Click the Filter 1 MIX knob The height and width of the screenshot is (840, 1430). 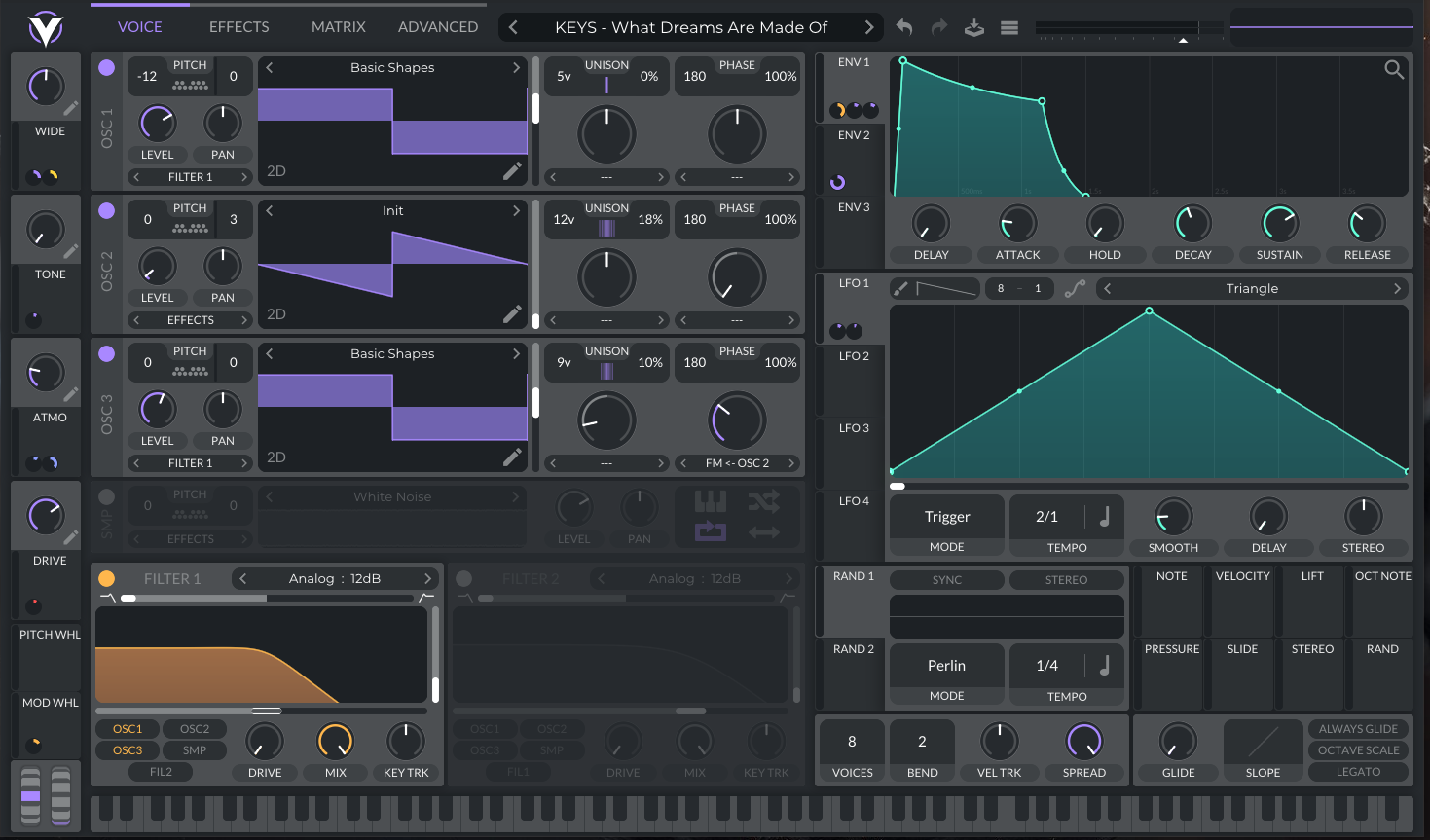click(x=335, y=742)
